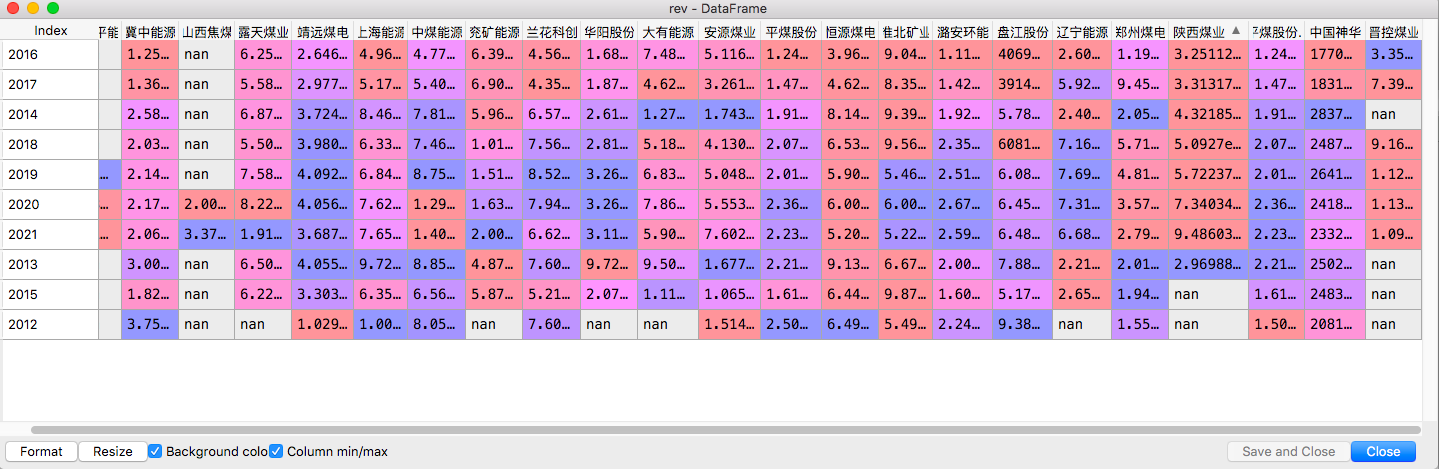Select the 2016 row index
The height and width of the screenshot is (469, 1439).
(50, 54)
